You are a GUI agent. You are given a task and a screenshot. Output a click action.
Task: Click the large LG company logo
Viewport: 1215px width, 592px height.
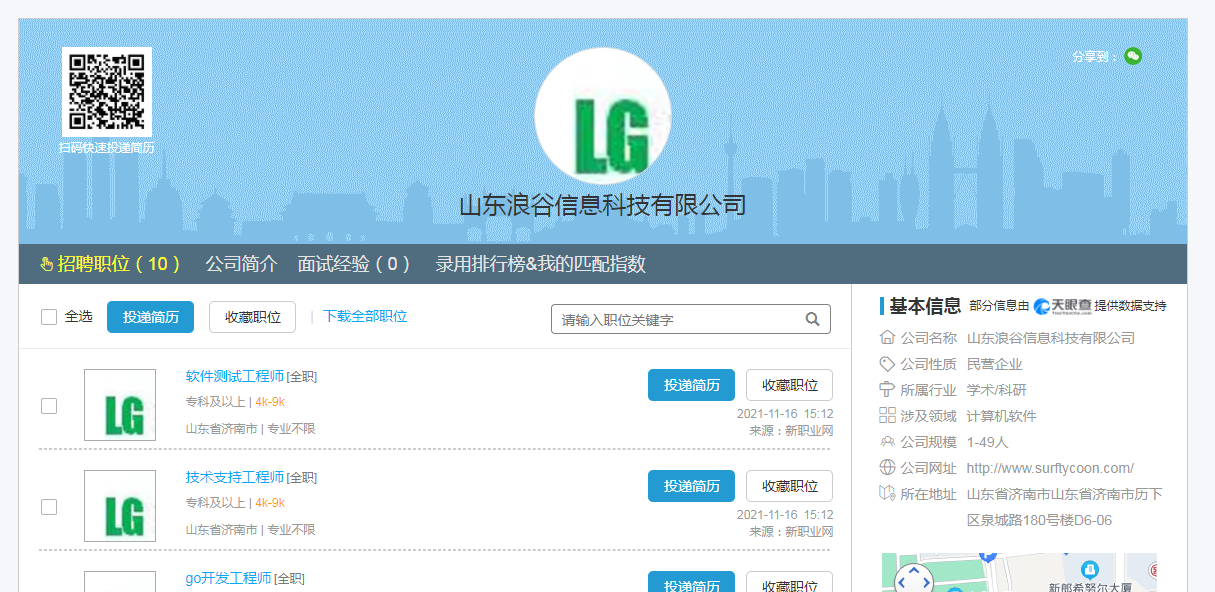click(x=602, y=116)
